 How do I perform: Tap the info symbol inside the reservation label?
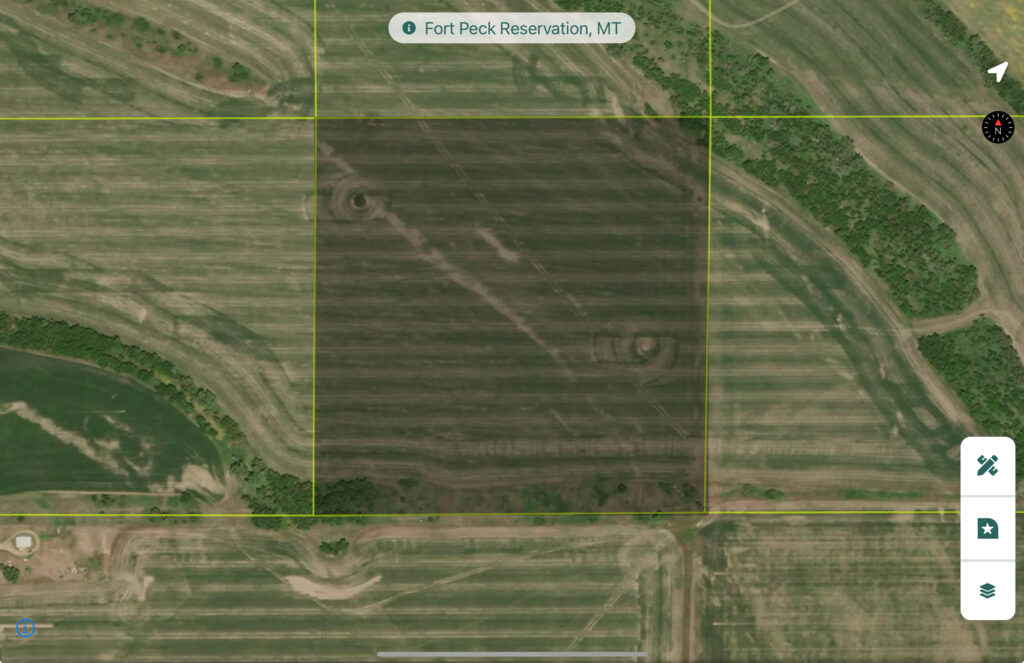tap(410, 28)
